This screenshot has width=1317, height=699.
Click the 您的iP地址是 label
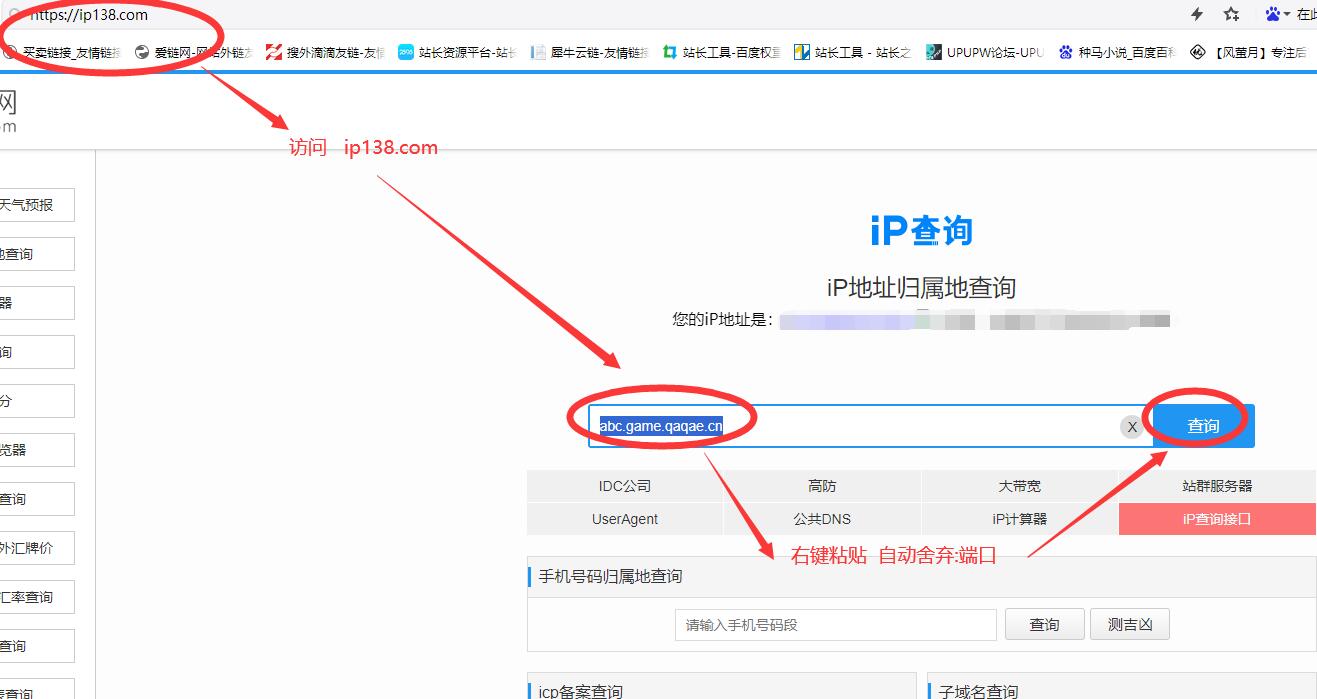[x=722, y=320]
